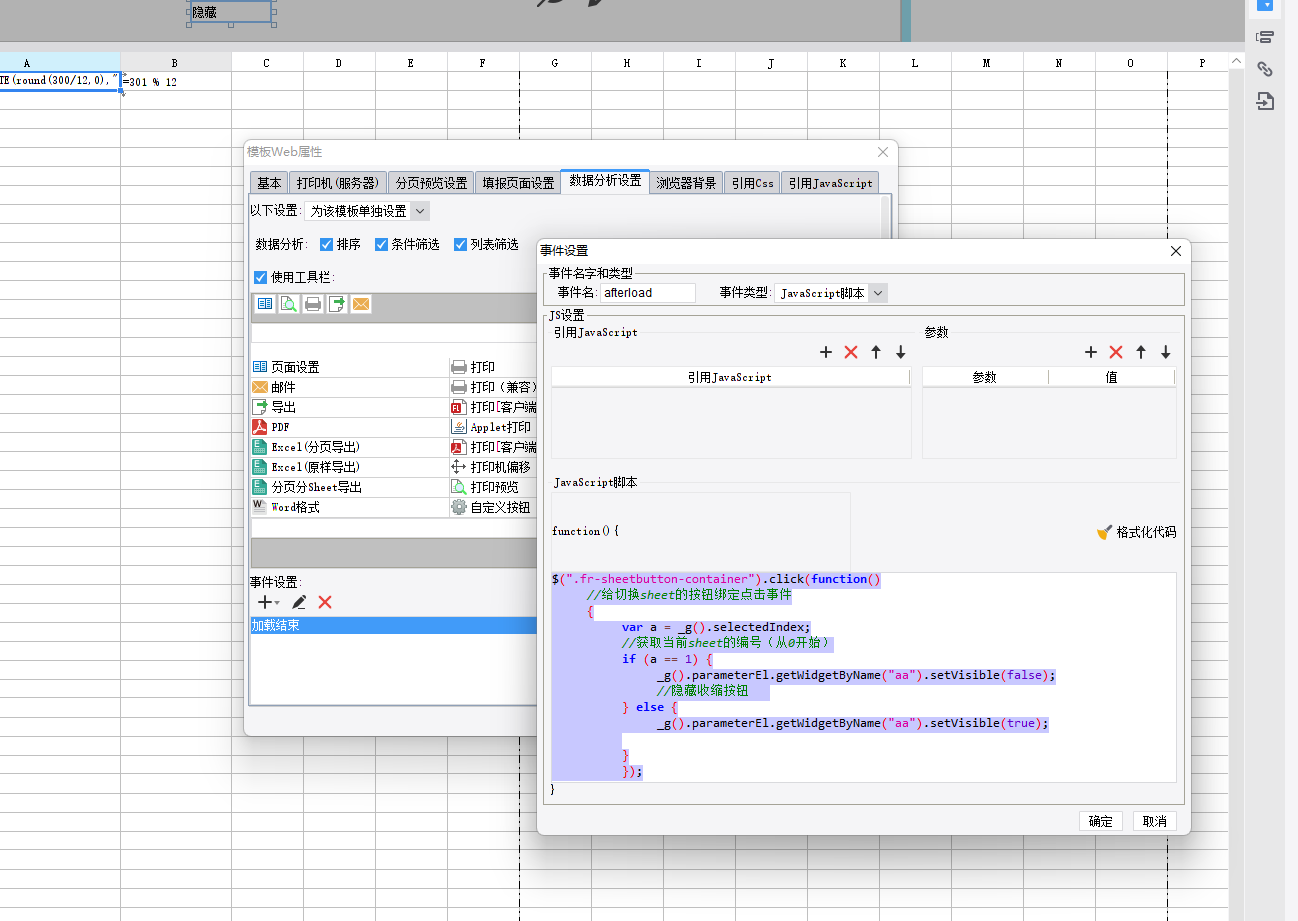Click 值 column header in parameters table
The height and width of the screenshot is (921, 1298).
click(1111, 377)
